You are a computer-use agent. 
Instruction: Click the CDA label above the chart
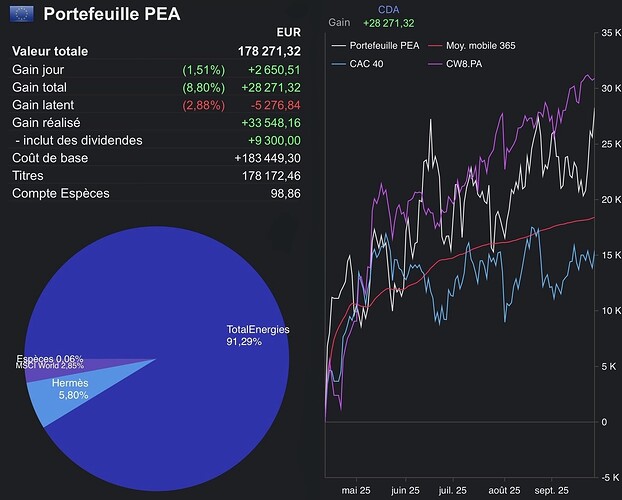pyautogui.click(x=389, y=10)
